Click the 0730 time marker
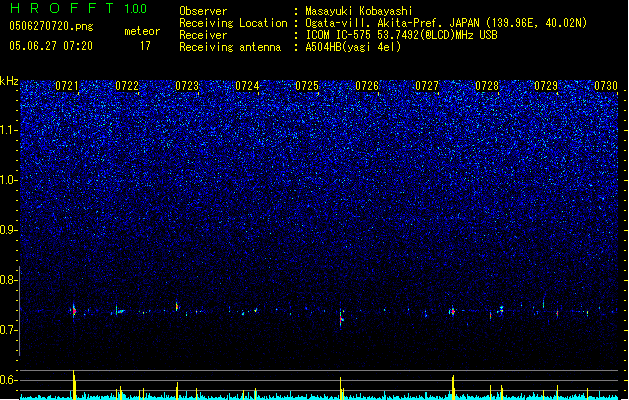Screen dimensions: 629x400 606,86
